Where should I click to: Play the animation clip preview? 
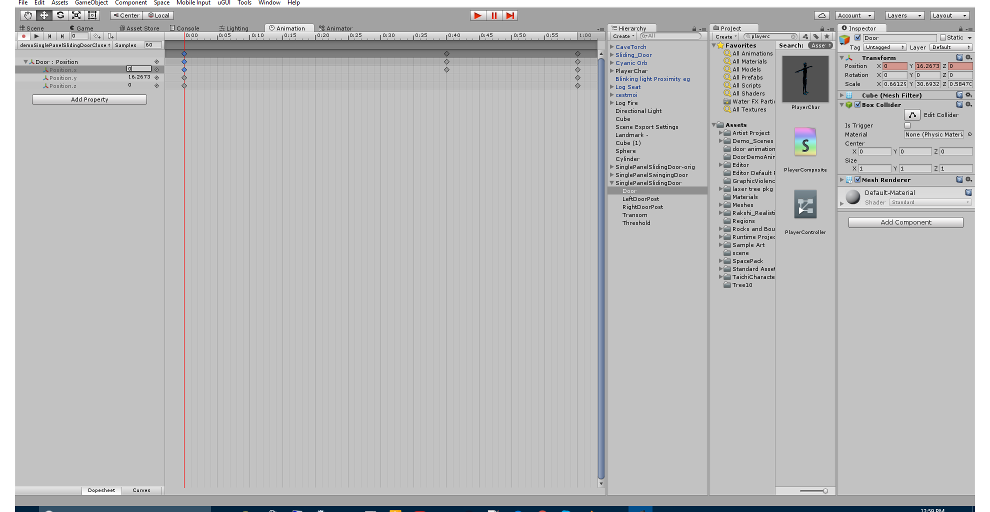[x=37, y=37]
